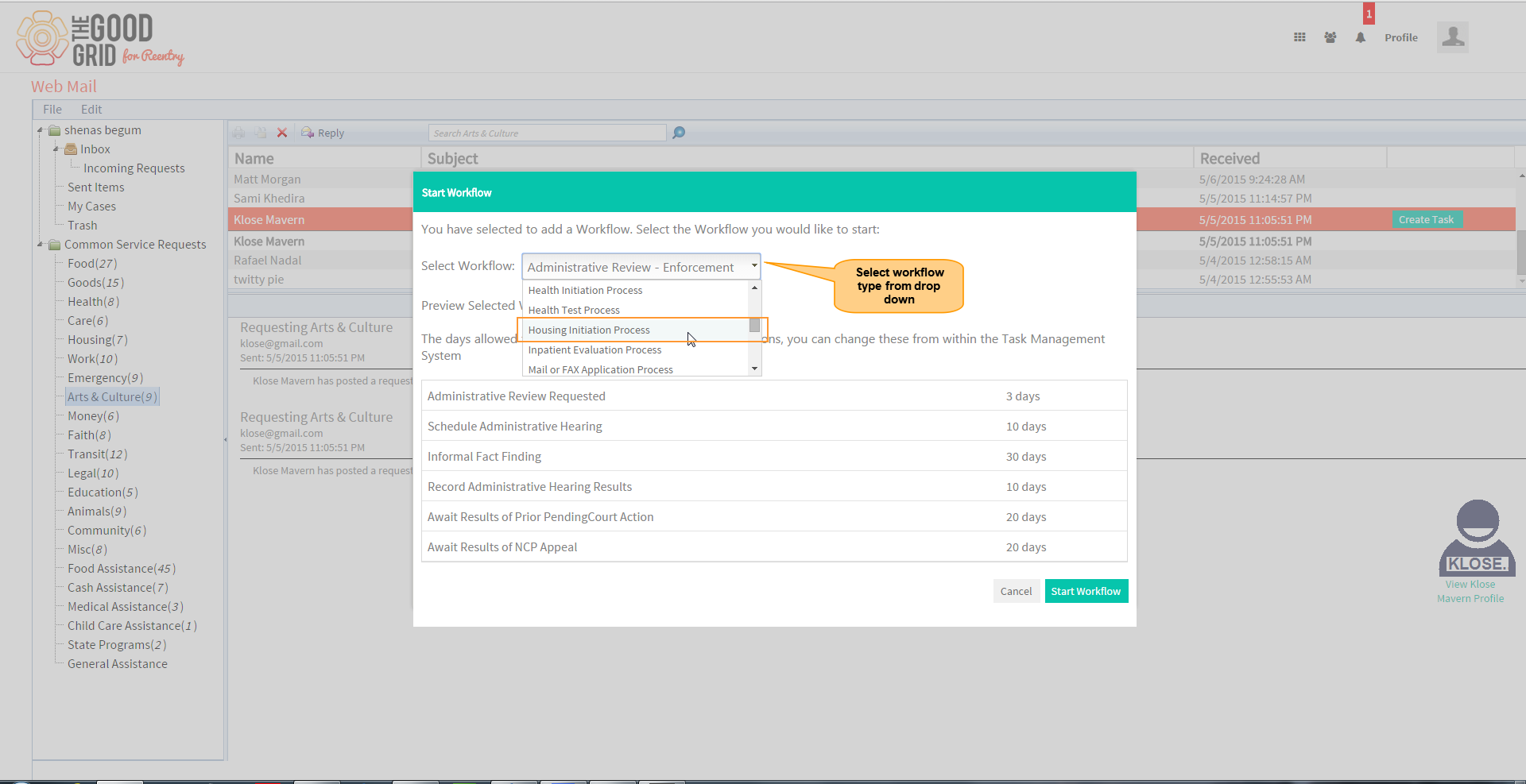Select the Food Assistance(45) category
1526x784 pixels.
[x=122, y=569]
